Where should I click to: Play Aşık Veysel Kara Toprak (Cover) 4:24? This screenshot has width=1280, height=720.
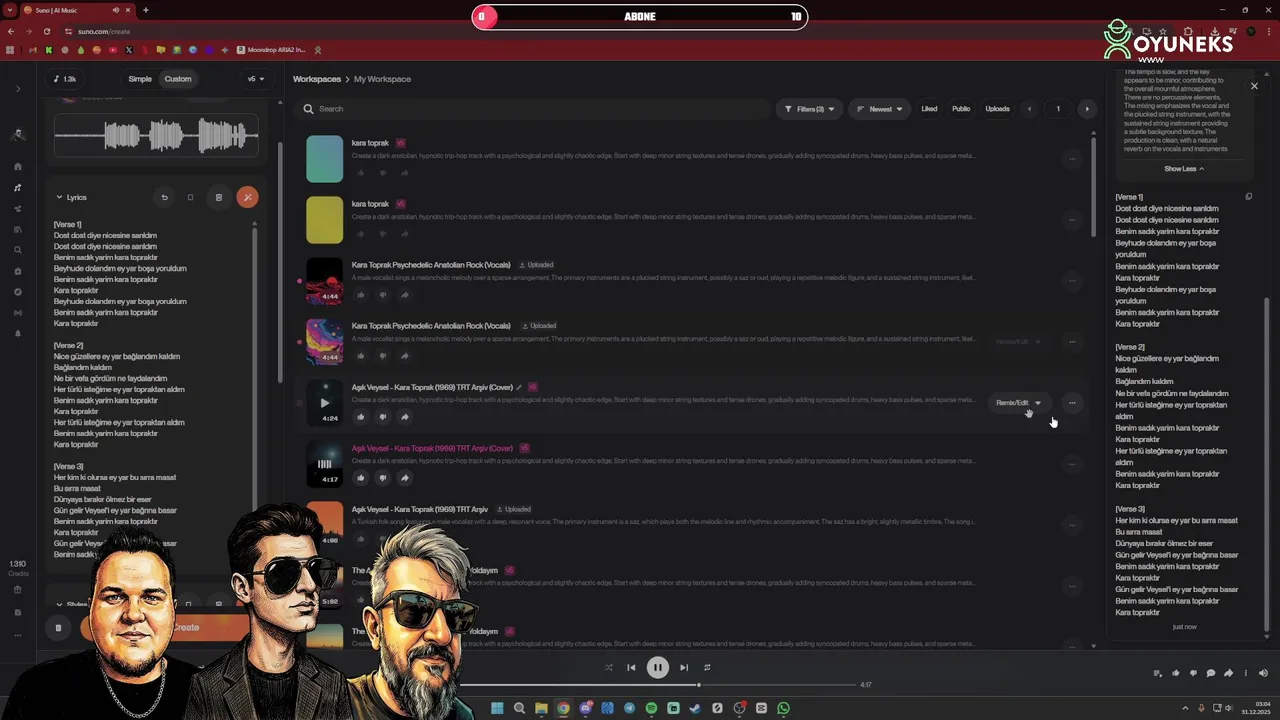[324, 403]
